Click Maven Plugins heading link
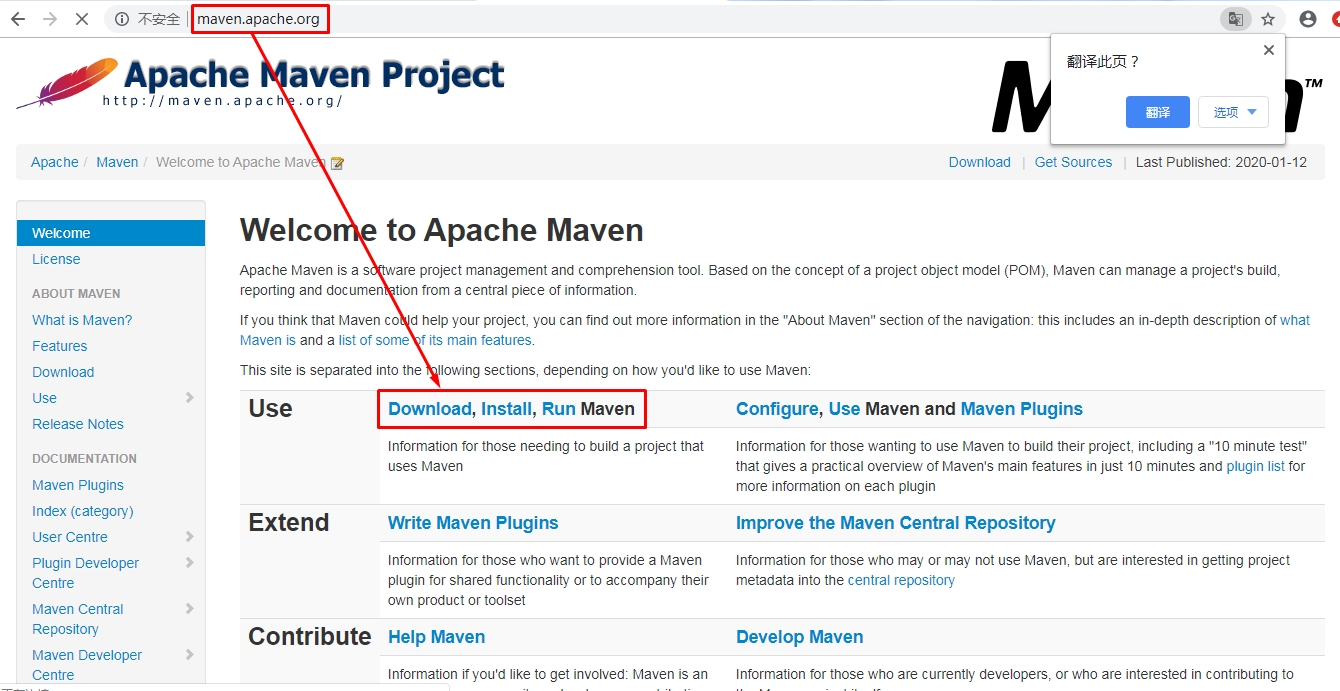This screenshot has width=1340, height=691. (x=1022, y=408)
